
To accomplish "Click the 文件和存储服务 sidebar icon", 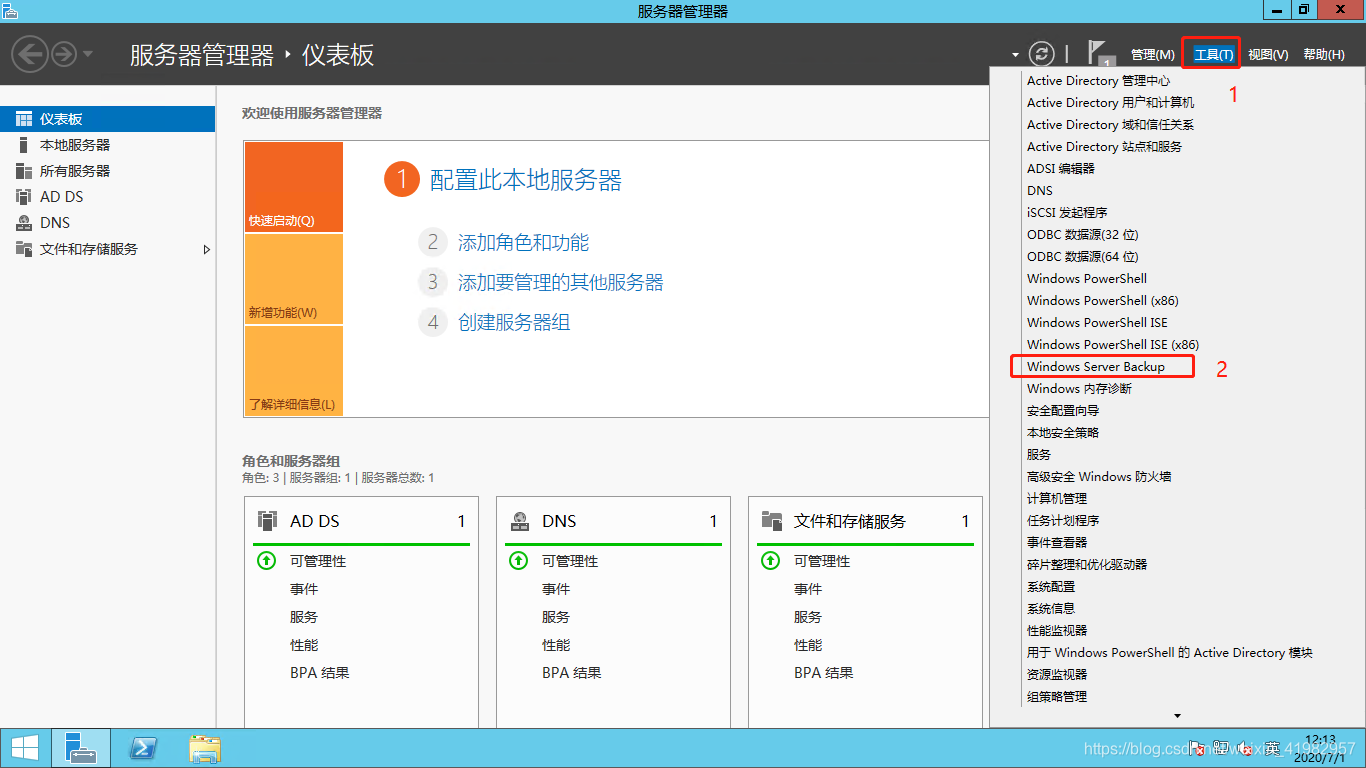I will click(x=24, y=249).
